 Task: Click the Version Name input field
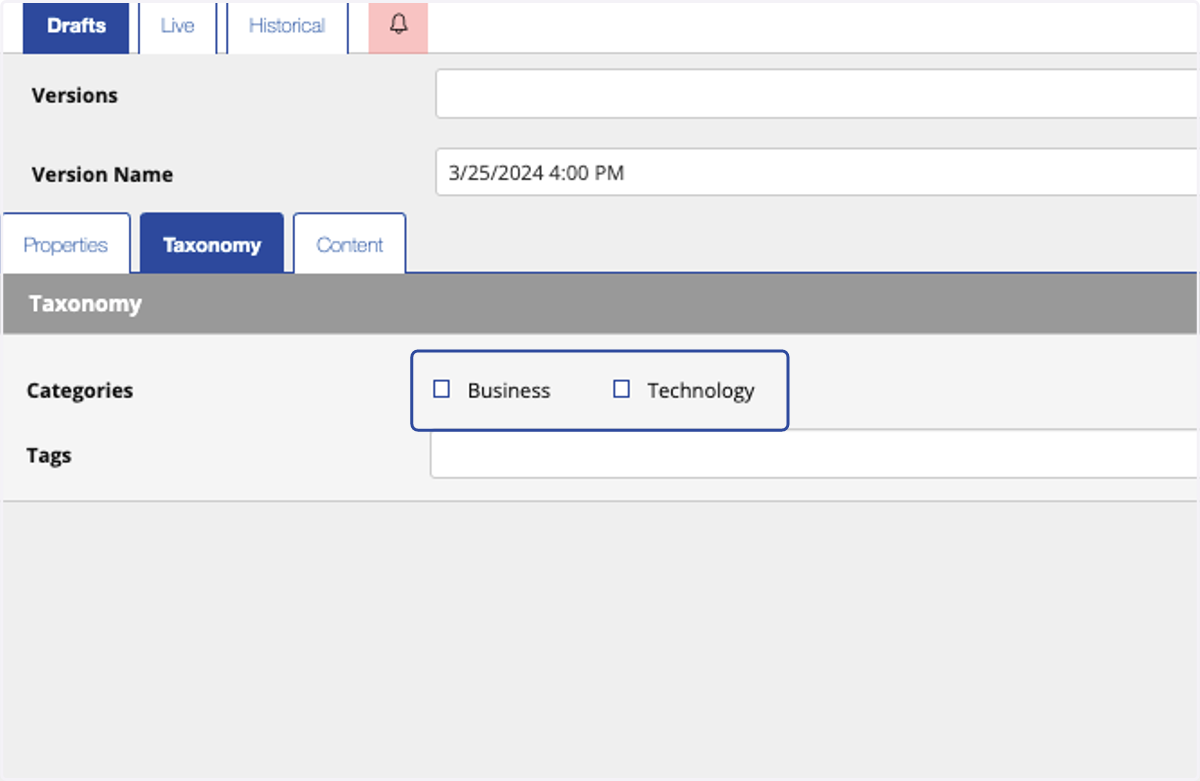[x=817, y=173]
